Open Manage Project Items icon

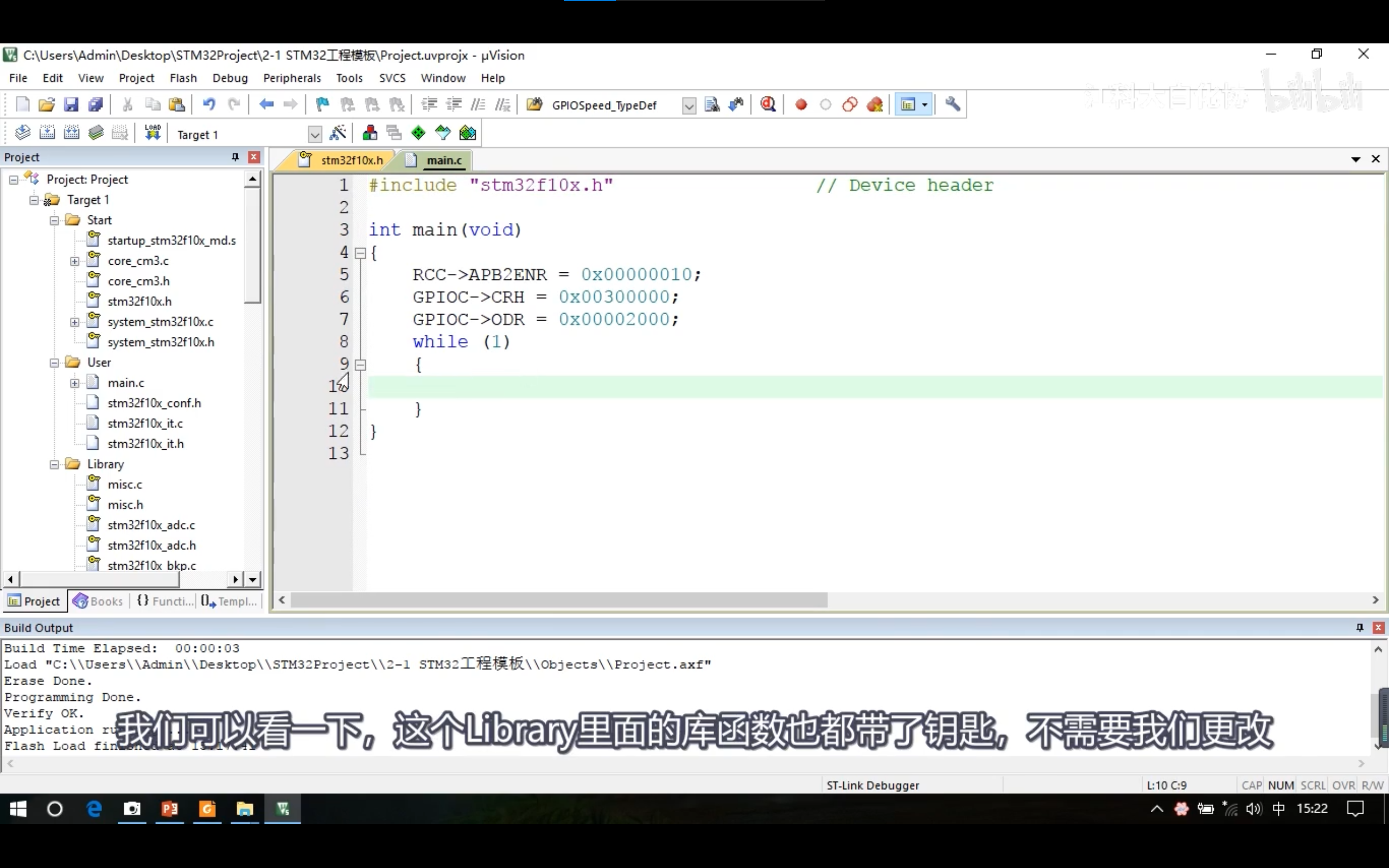369,133
